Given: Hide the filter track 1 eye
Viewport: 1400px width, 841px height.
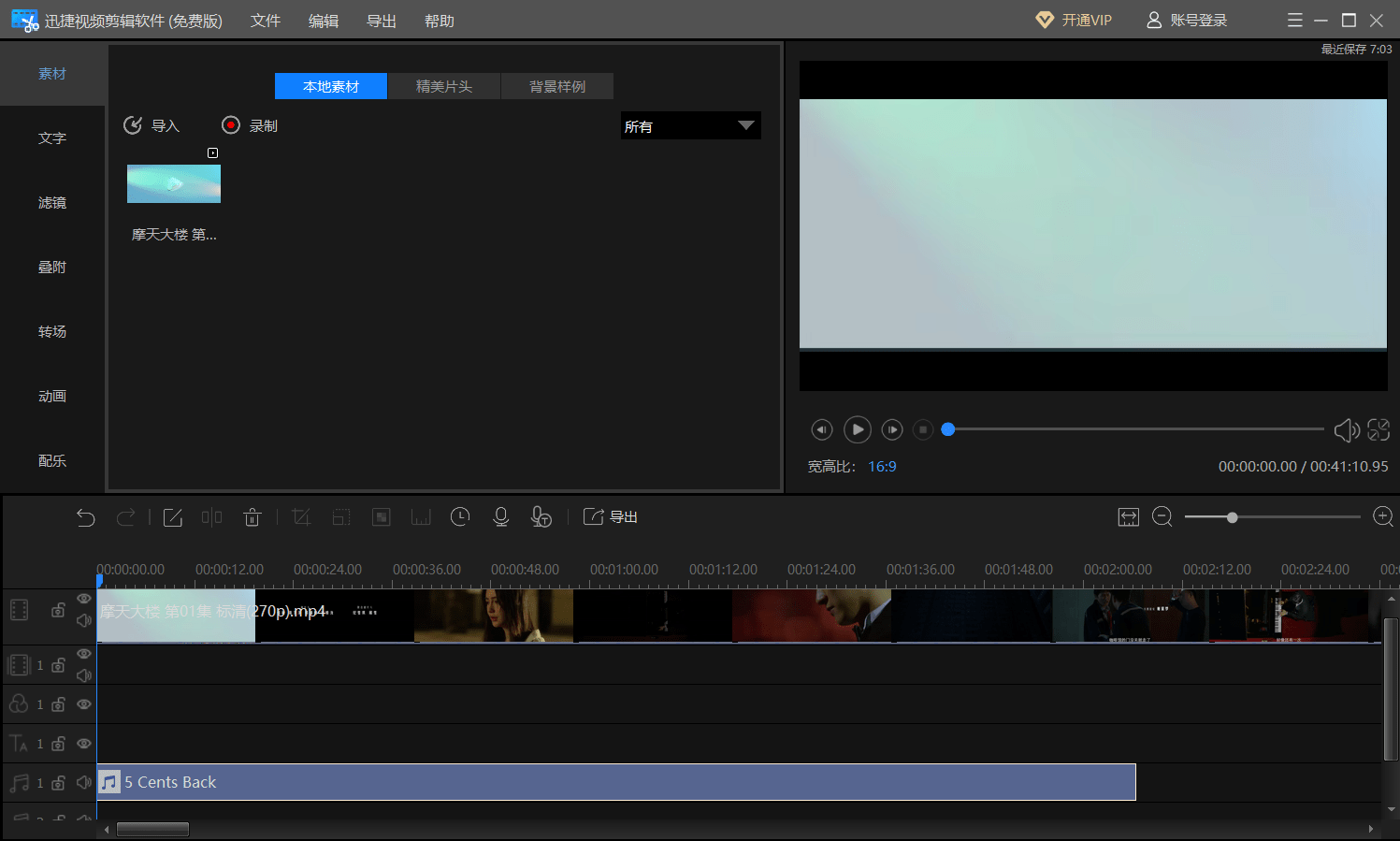Looking at the screenshot, I should click(84, 704).
